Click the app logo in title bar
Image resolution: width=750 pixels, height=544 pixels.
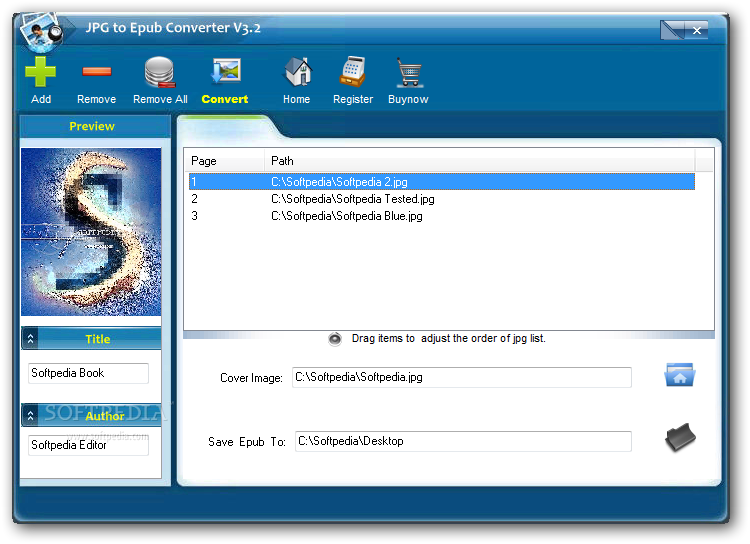42,33
